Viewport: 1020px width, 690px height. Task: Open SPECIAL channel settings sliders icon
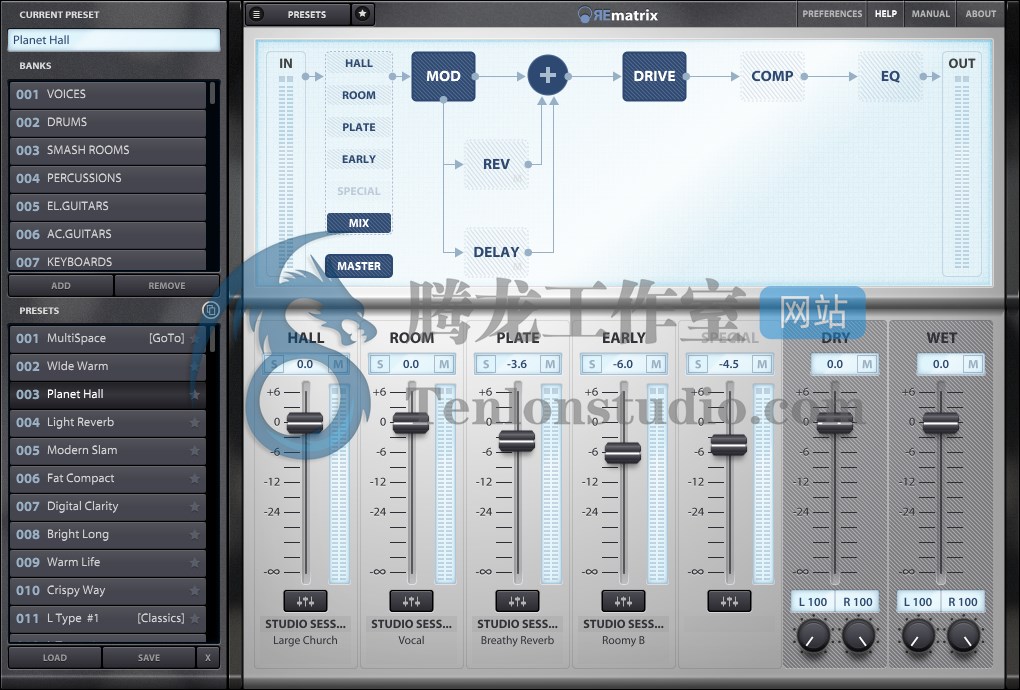[729, 602]
